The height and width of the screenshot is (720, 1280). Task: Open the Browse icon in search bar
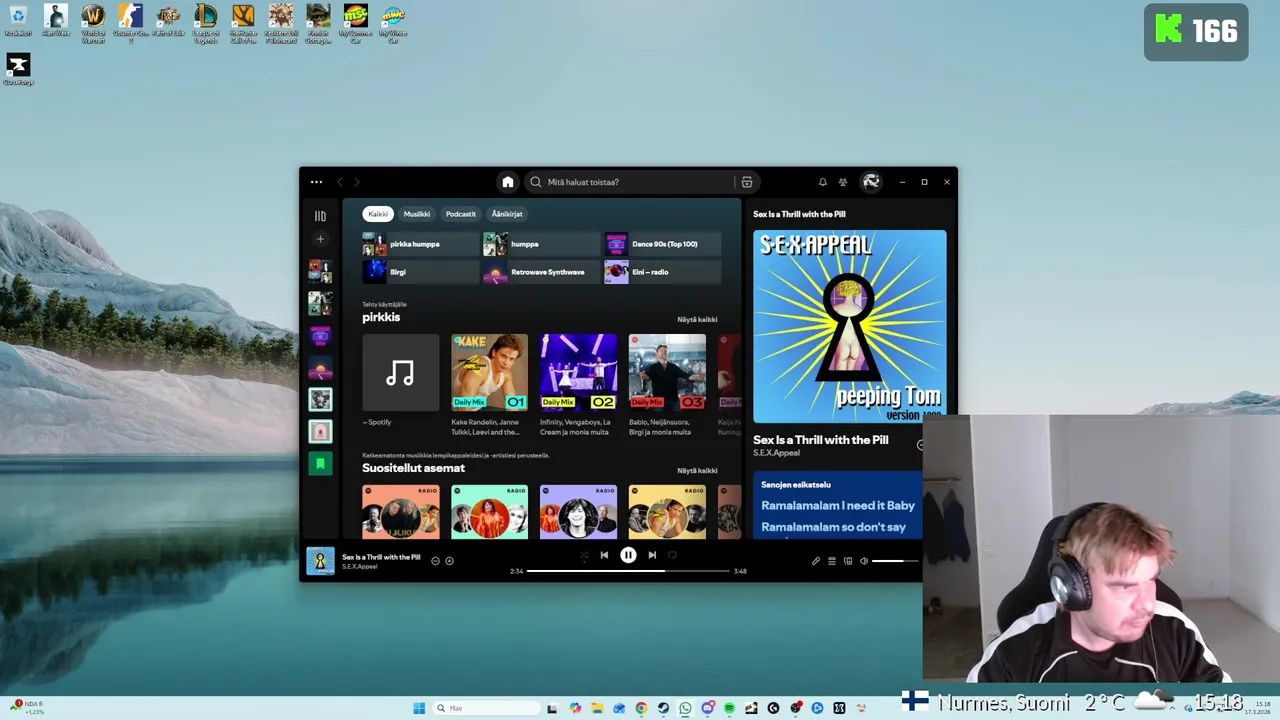[x=746, y=182]
